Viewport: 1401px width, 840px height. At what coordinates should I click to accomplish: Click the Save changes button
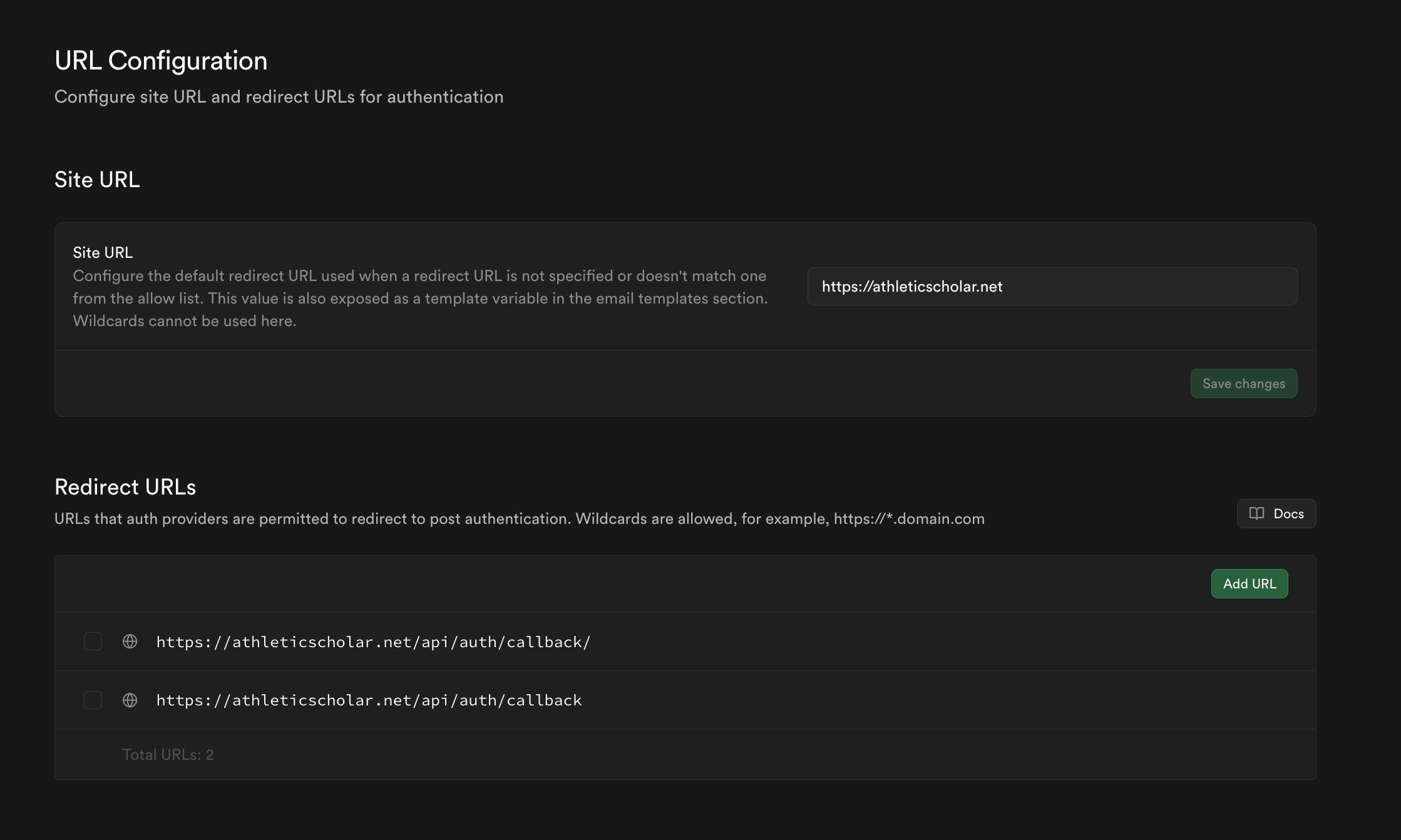point(1243,384)
